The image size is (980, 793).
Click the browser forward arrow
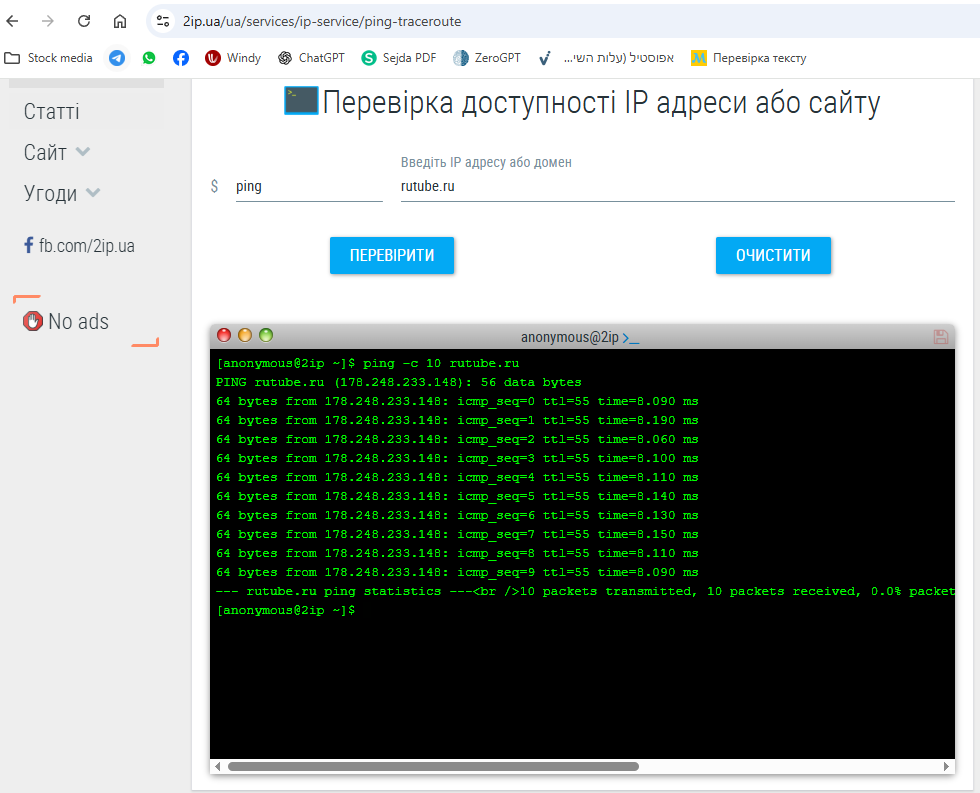(x=48, y=21)
